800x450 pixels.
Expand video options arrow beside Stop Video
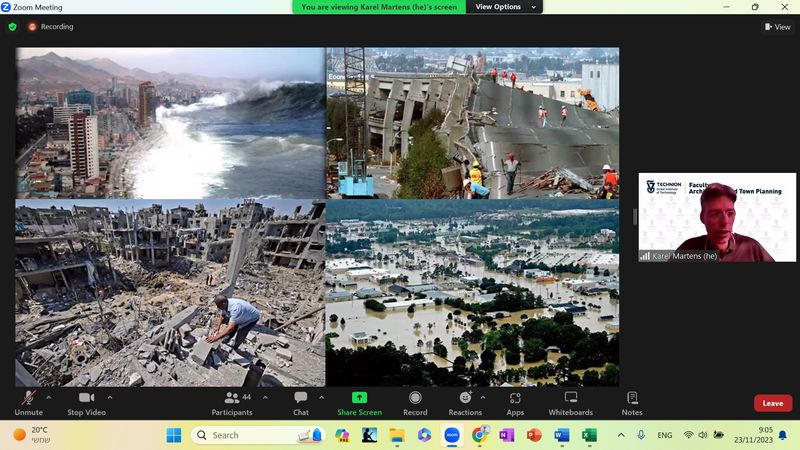[x=110, y=397]
